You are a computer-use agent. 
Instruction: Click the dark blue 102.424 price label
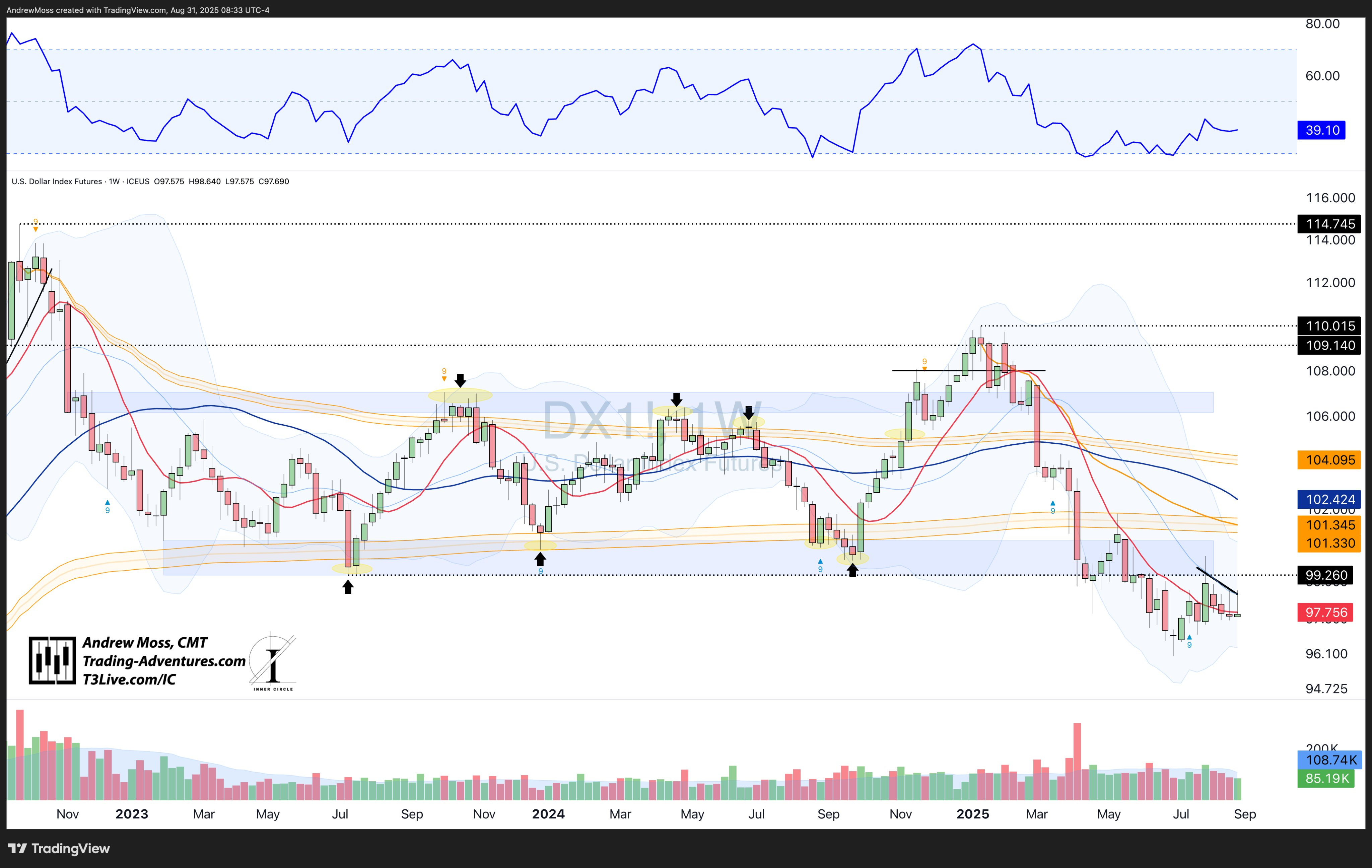(x=1329, y=500)
